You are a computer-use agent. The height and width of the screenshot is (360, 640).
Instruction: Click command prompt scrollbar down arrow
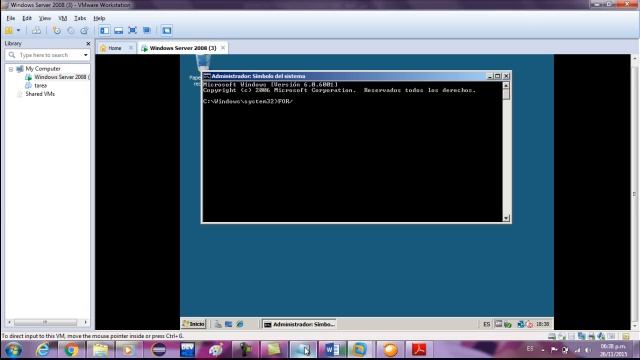click(506, 218)
